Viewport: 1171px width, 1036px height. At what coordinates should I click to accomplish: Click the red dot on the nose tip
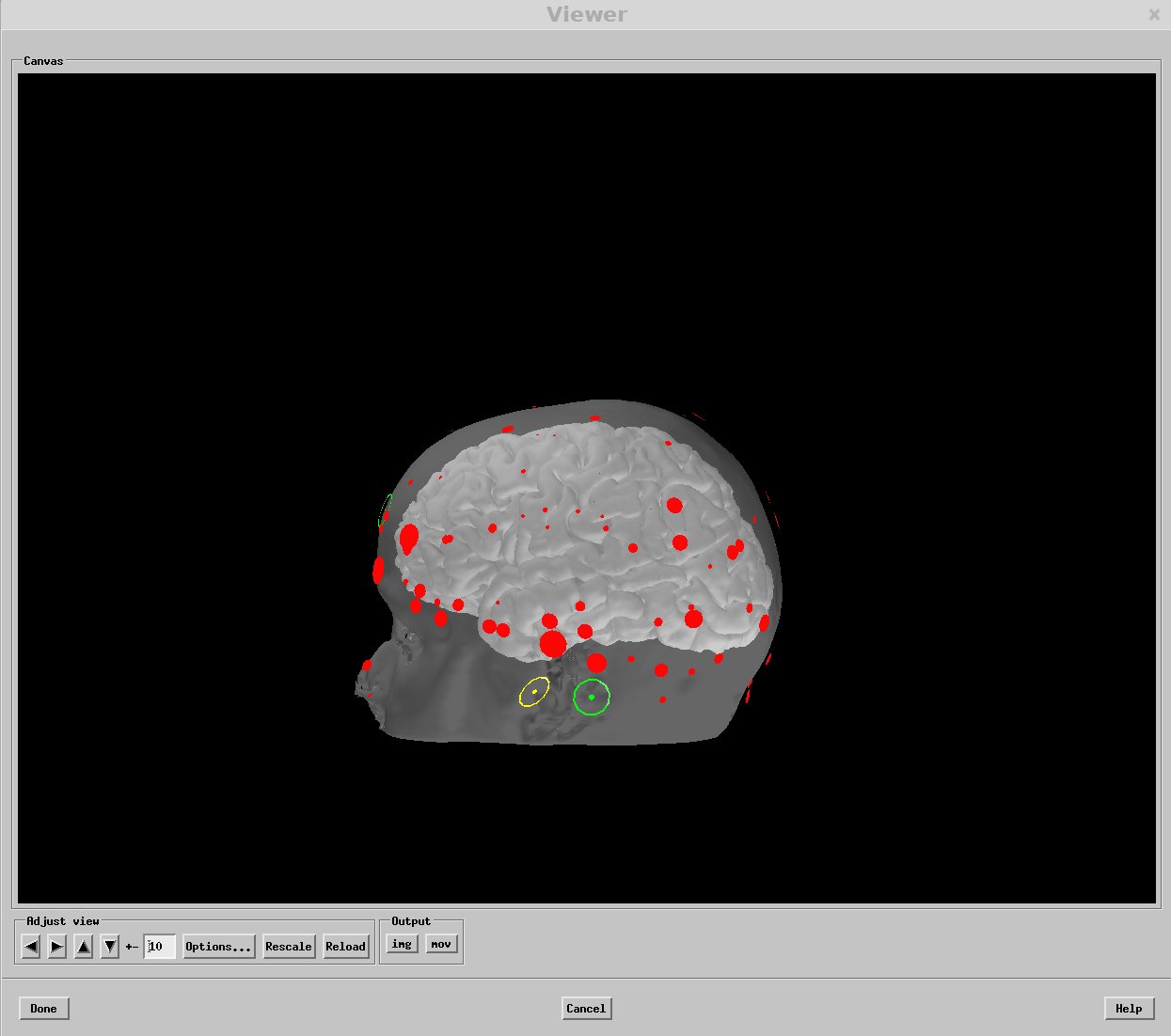[x=367, y=666]
